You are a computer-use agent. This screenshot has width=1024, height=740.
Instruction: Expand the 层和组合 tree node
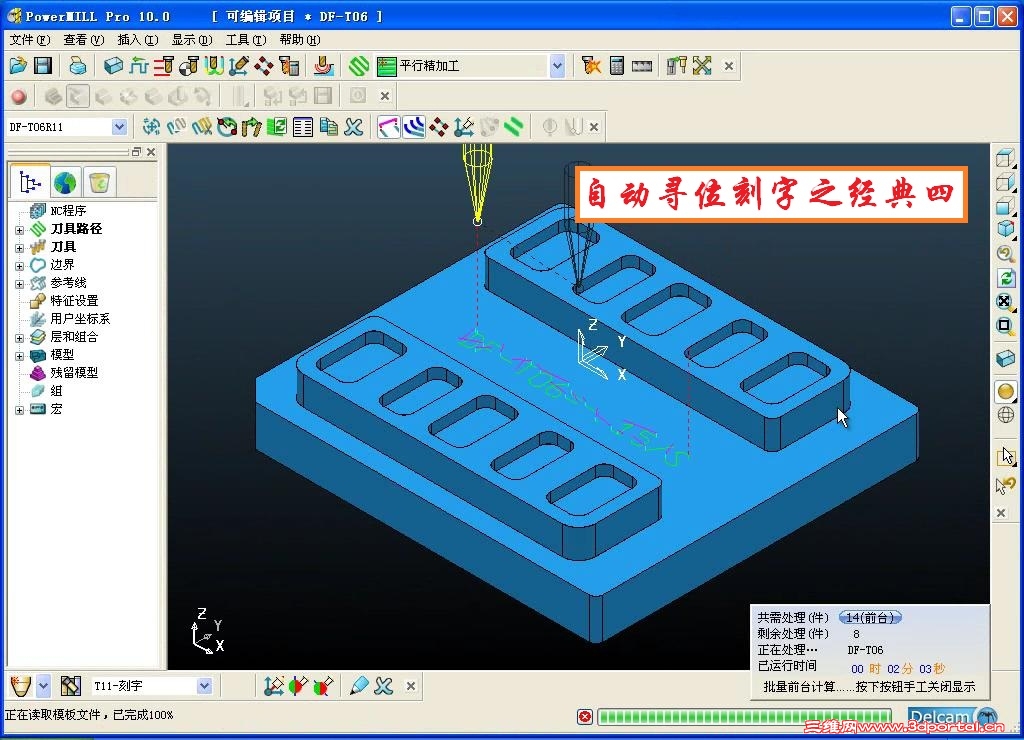[x=20, y=338]
